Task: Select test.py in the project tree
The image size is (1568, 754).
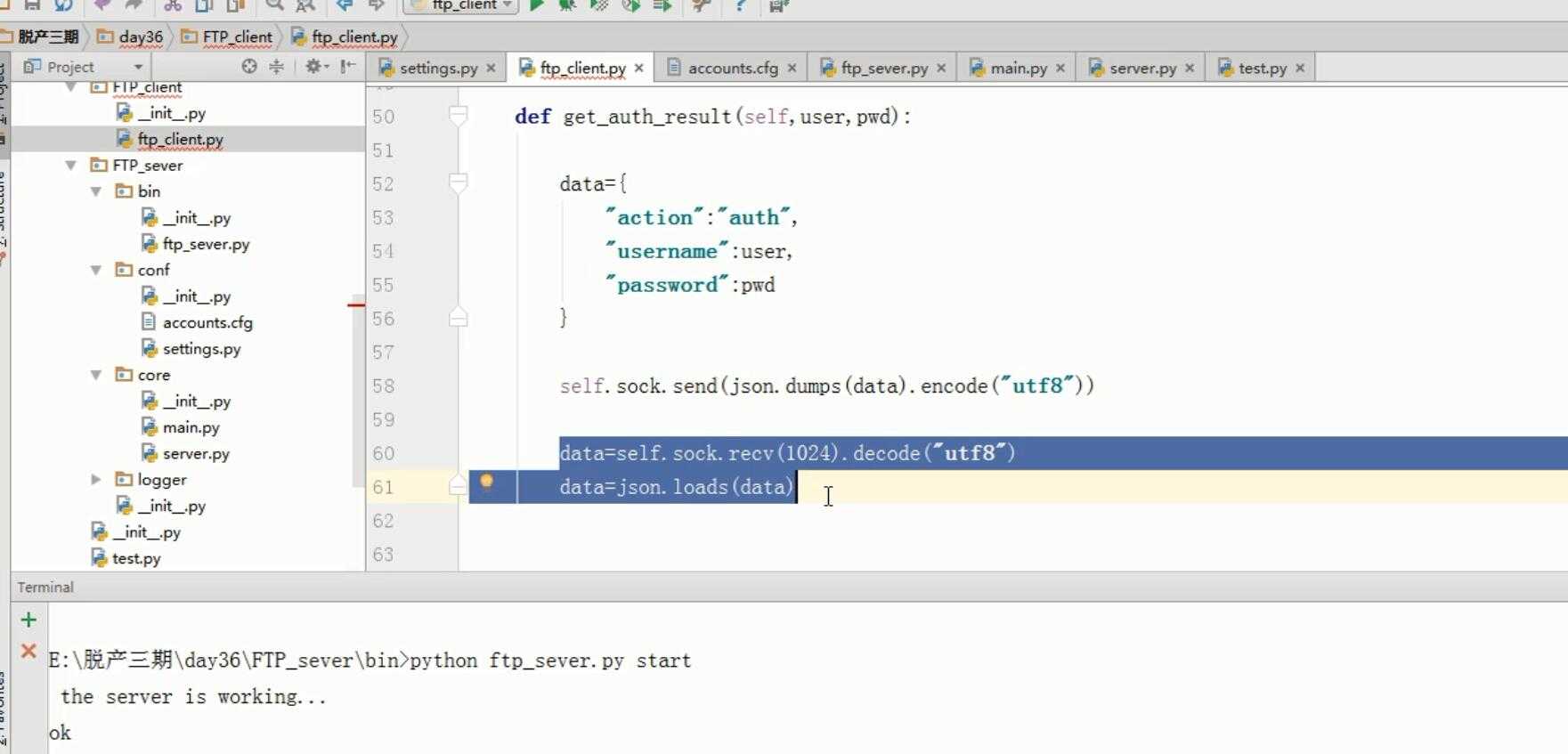Action: 136,559
